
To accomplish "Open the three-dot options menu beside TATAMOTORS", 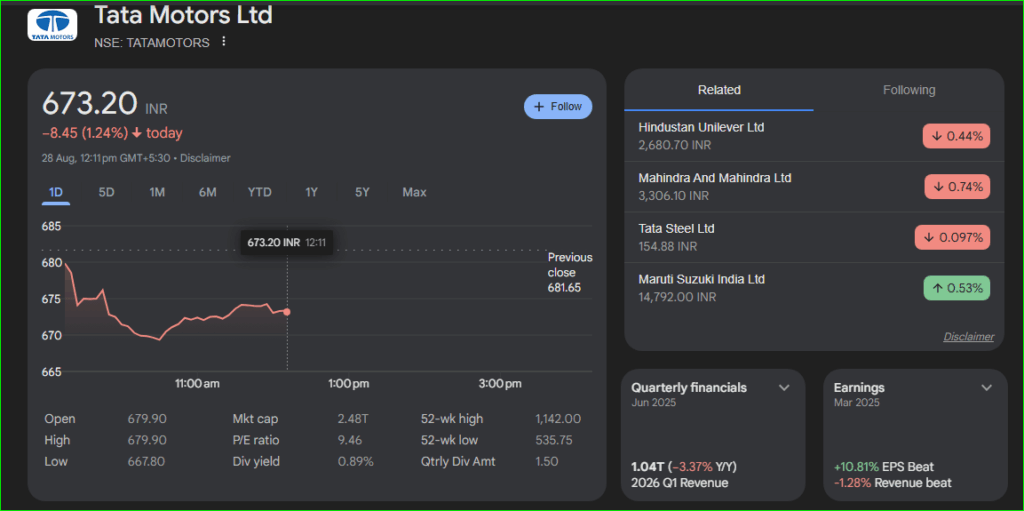I will coord(224,42).
